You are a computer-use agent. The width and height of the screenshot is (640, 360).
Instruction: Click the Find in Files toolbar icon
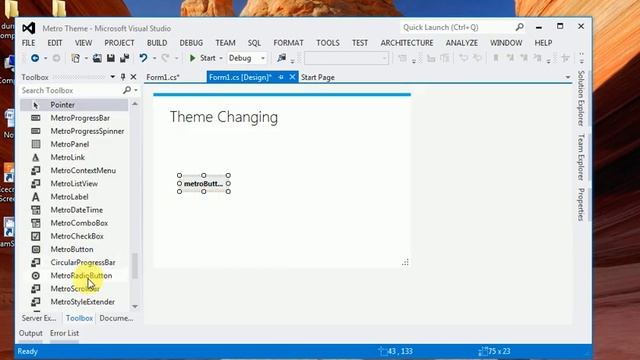tap(281, 58)
